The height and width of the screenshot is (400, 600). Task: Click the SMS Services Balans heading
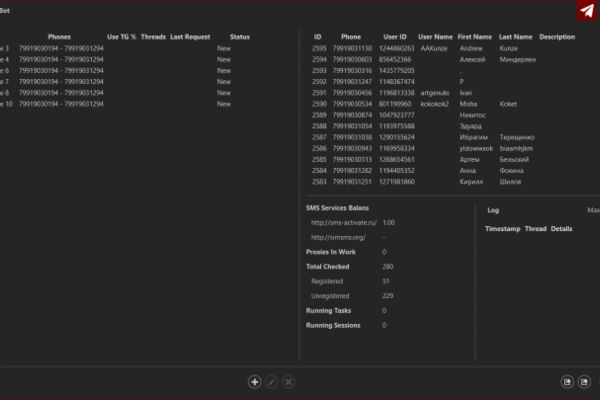tap(338, 208)
